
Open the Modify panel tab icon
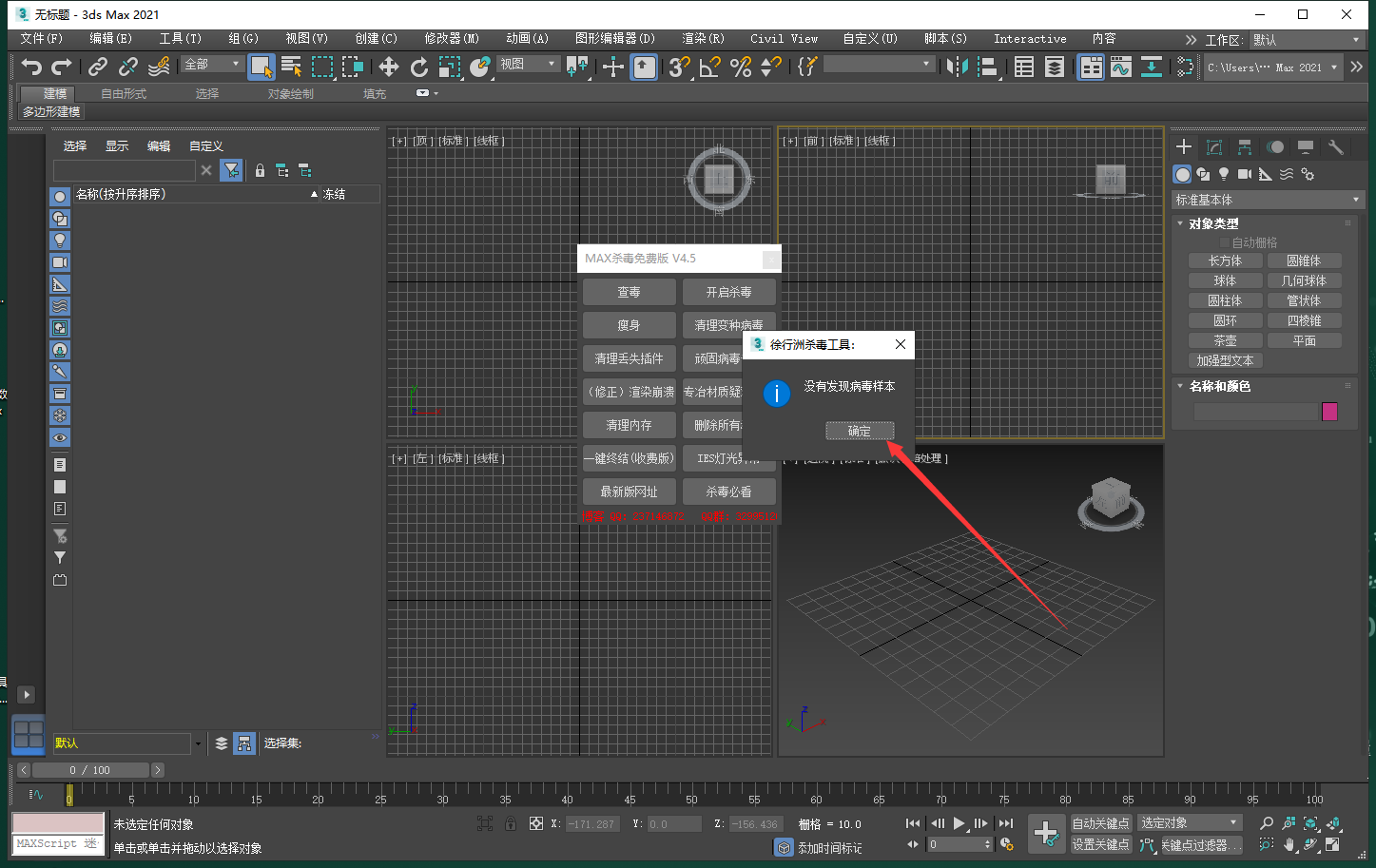[1214, 146]
